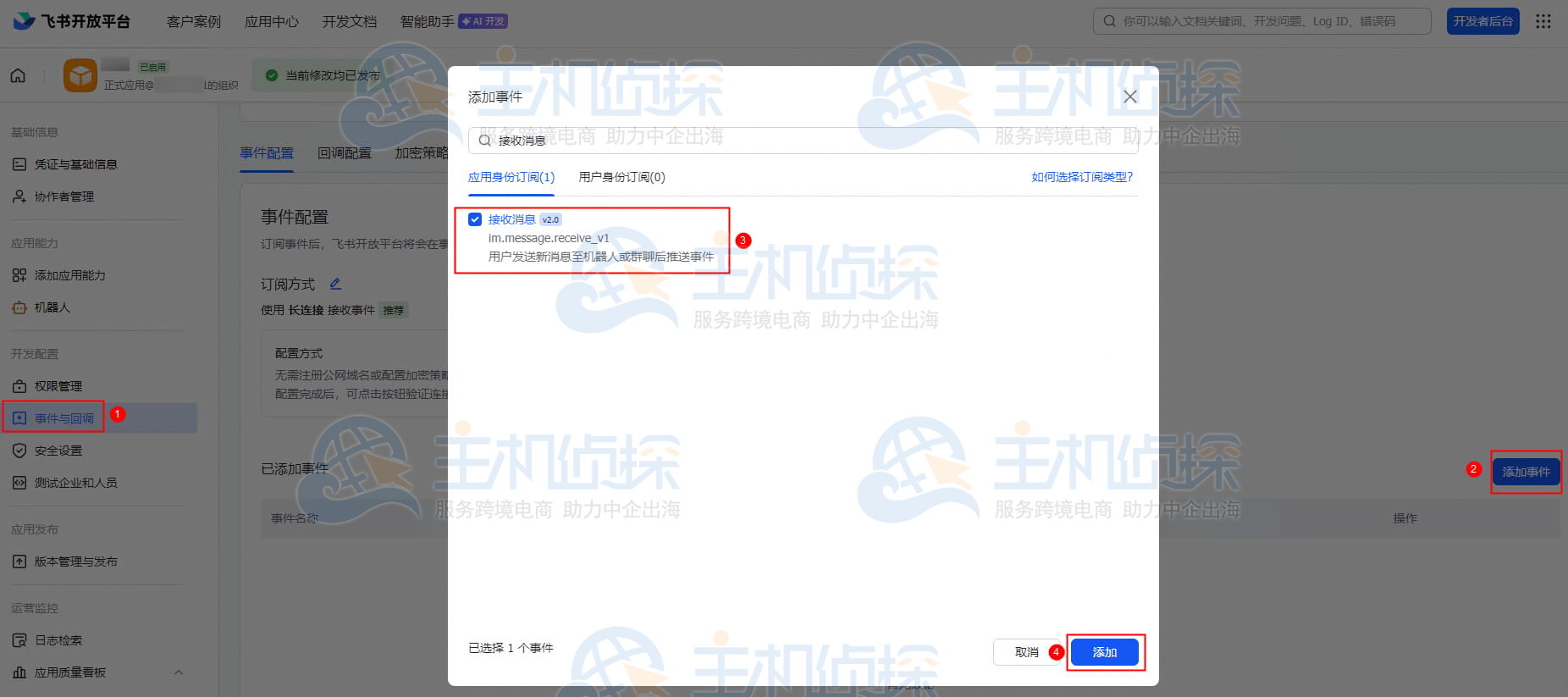The height and width of the screenshot is (697, 1568).
Task: Click the 事件名称 column header
Action: (x=295, y=518)
